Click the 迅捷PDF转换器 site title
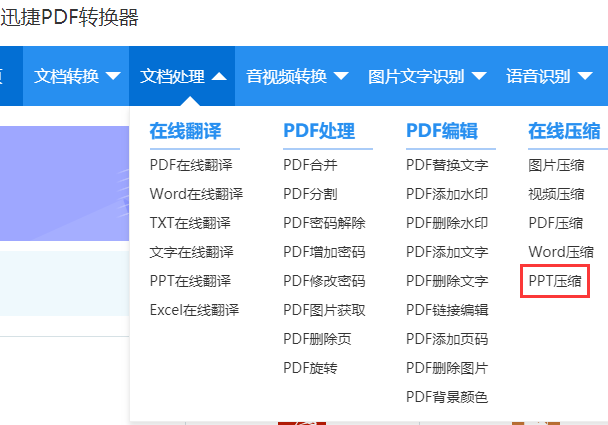Screen dimensions: 608x425 (x=69, y=17)
